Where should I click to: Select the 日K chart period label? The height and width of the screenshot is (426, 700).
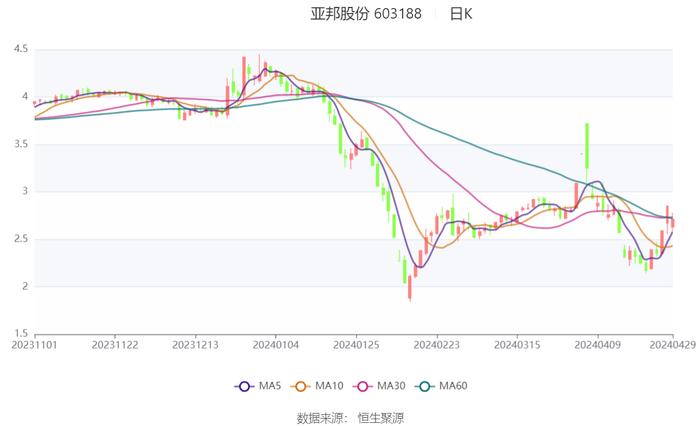[x=460, y=14]
